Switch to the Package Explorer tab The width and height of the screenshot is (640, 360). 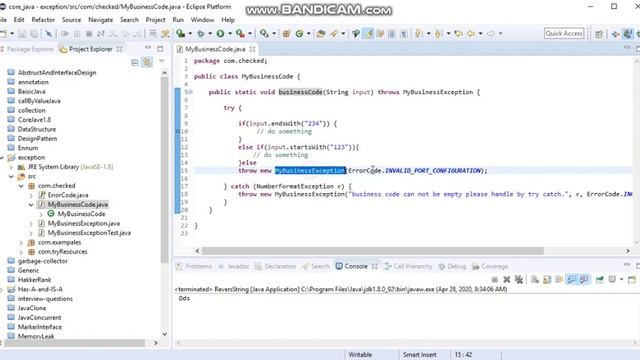(x=27, y=49)
